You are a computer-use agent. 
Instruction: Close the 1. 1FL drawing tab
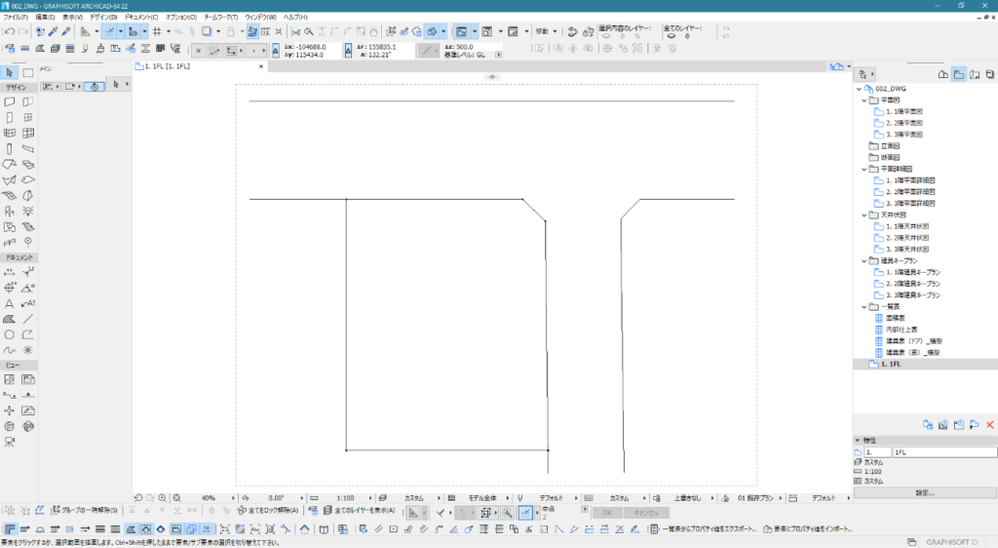tap(262, 67)
